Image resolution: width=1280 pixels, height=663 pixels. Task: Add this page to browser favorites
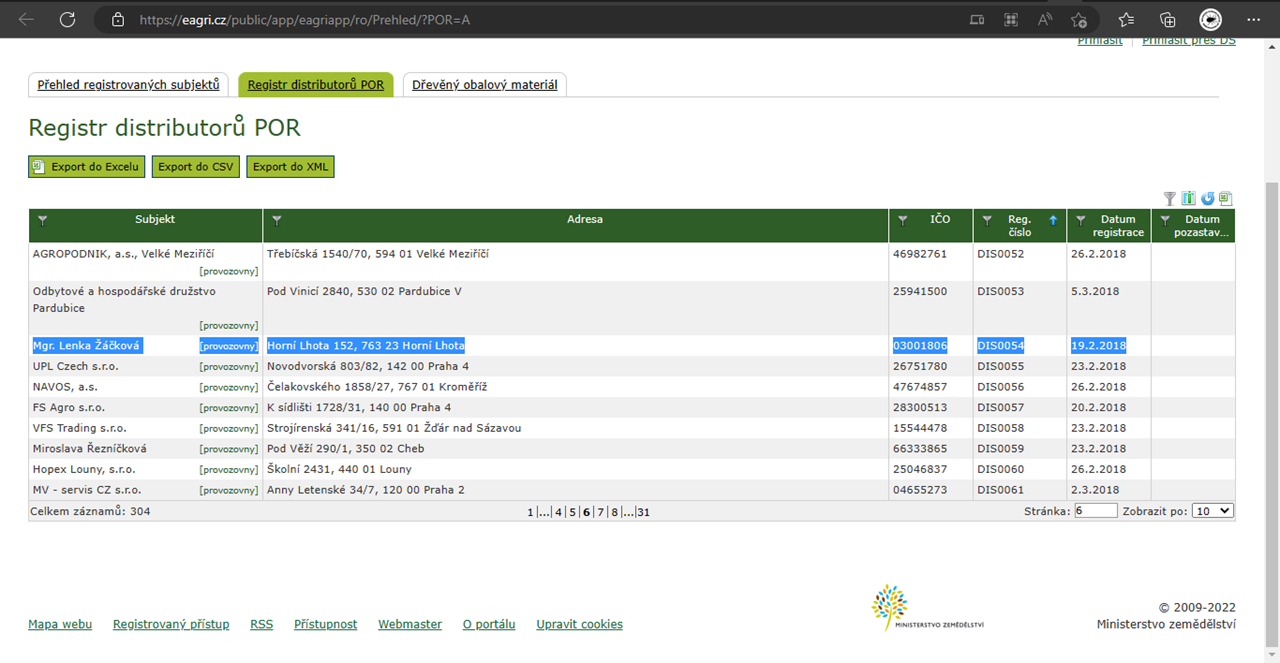click(x=1079, y=20)
